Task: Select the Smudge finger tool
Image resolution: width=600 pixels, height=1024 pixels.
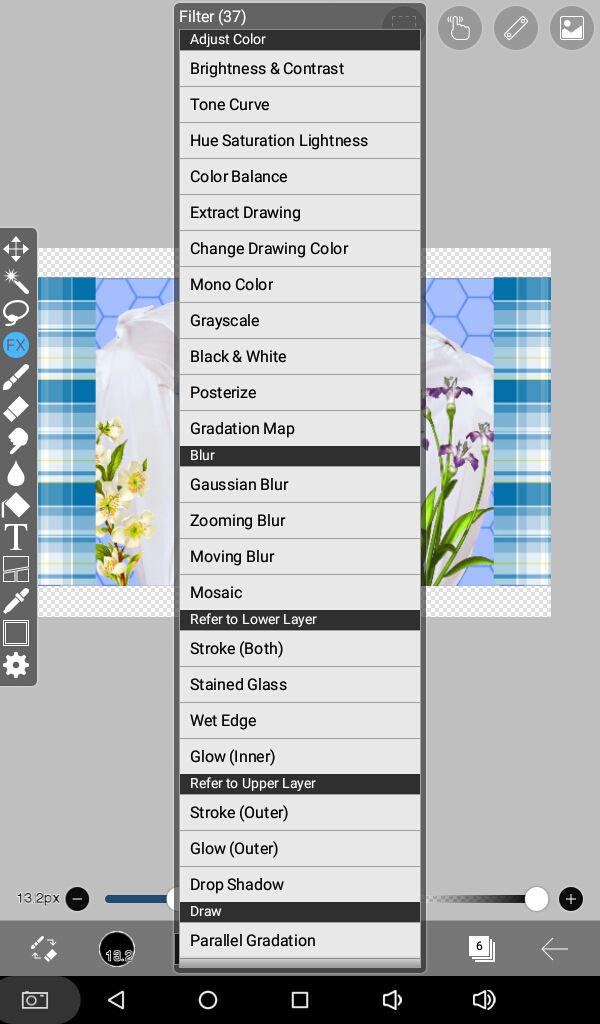Action: click(x=16, y=441)
